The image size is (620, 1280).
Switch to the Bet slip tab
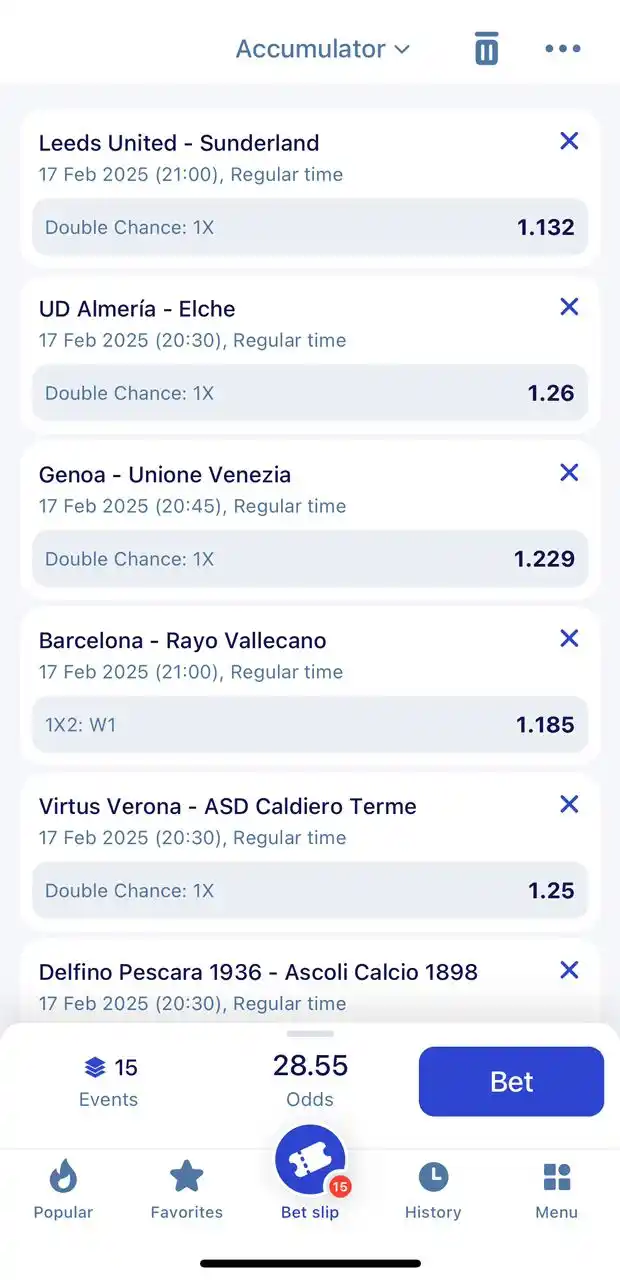point(310,1180)
